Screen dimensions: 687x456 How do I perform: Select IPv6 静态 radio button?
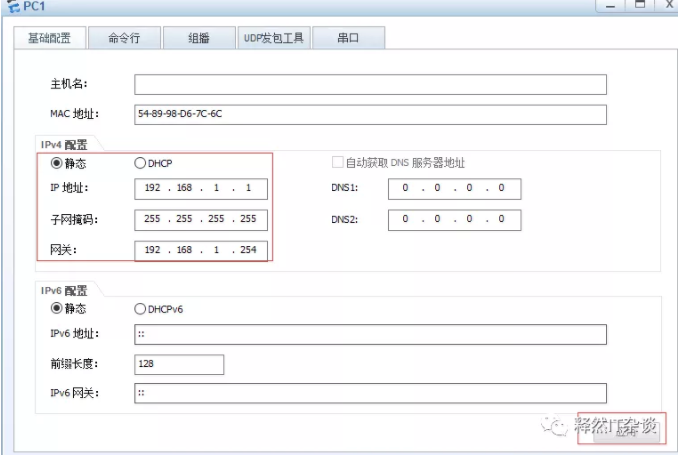click(57, 308)
